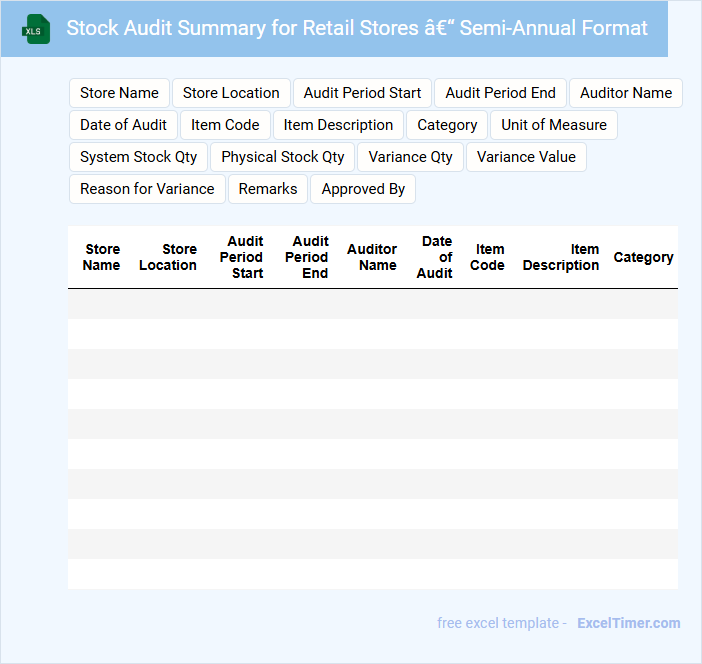The height and width of the screenshot is (664, 702).
Task: Select the Auditor Name tag
Action: tap(625, 93)
